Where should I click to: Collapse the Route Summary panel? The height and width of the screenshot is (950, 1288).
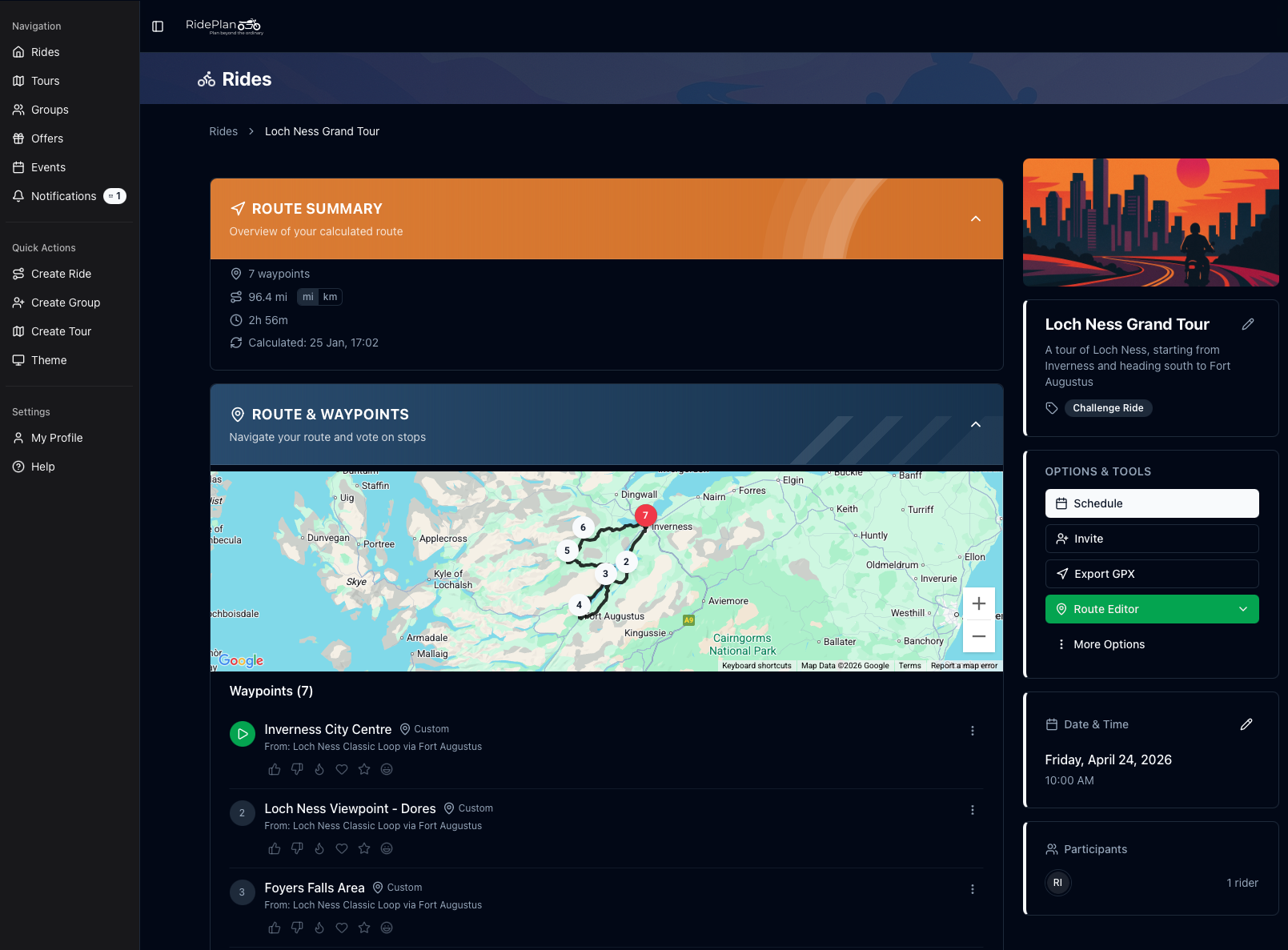(976, 218)
